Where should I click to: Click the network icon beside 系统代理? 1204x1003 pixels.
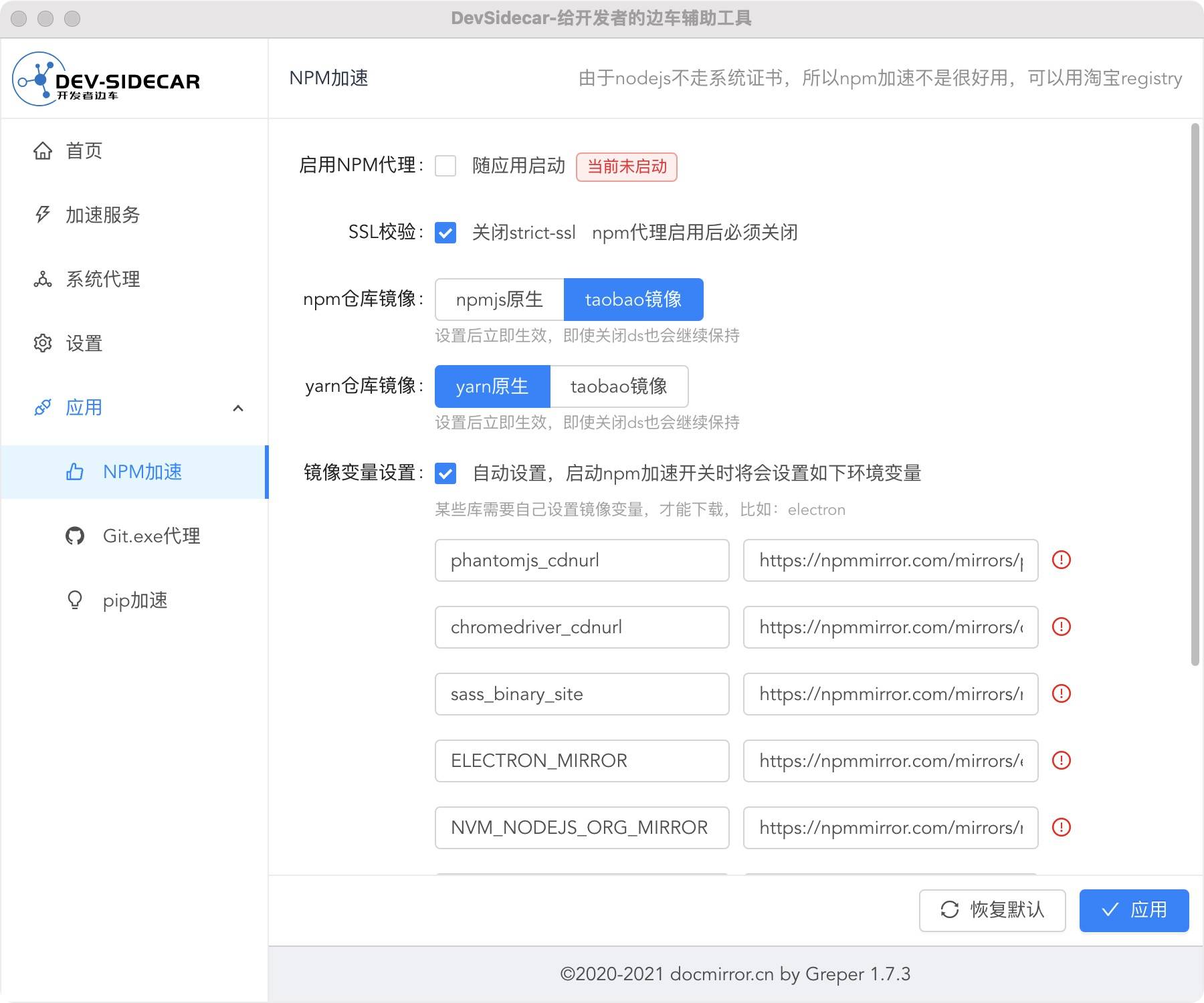(43, 279)
